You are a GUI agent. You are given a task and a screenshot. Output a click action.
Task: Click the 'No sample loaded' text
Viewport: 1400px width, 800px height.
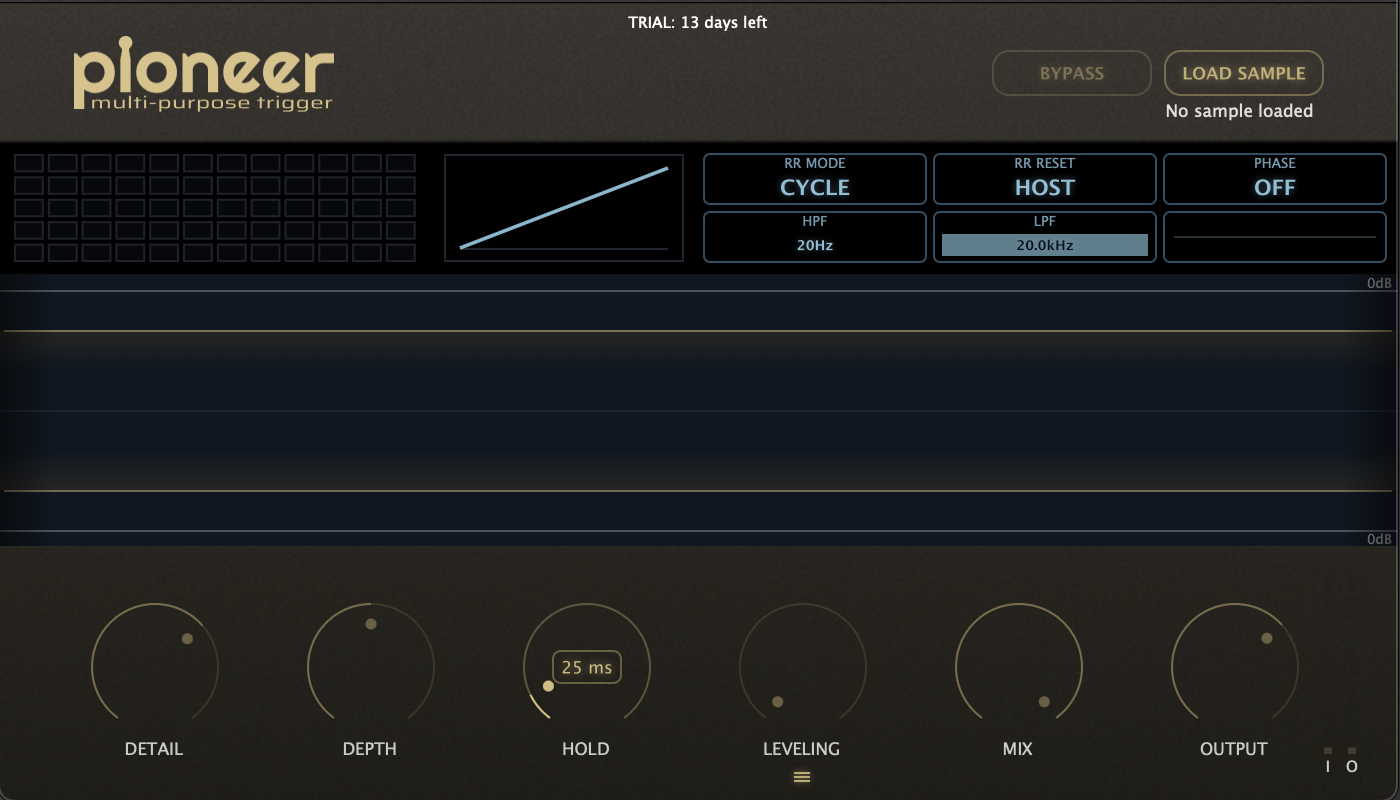1239,111
